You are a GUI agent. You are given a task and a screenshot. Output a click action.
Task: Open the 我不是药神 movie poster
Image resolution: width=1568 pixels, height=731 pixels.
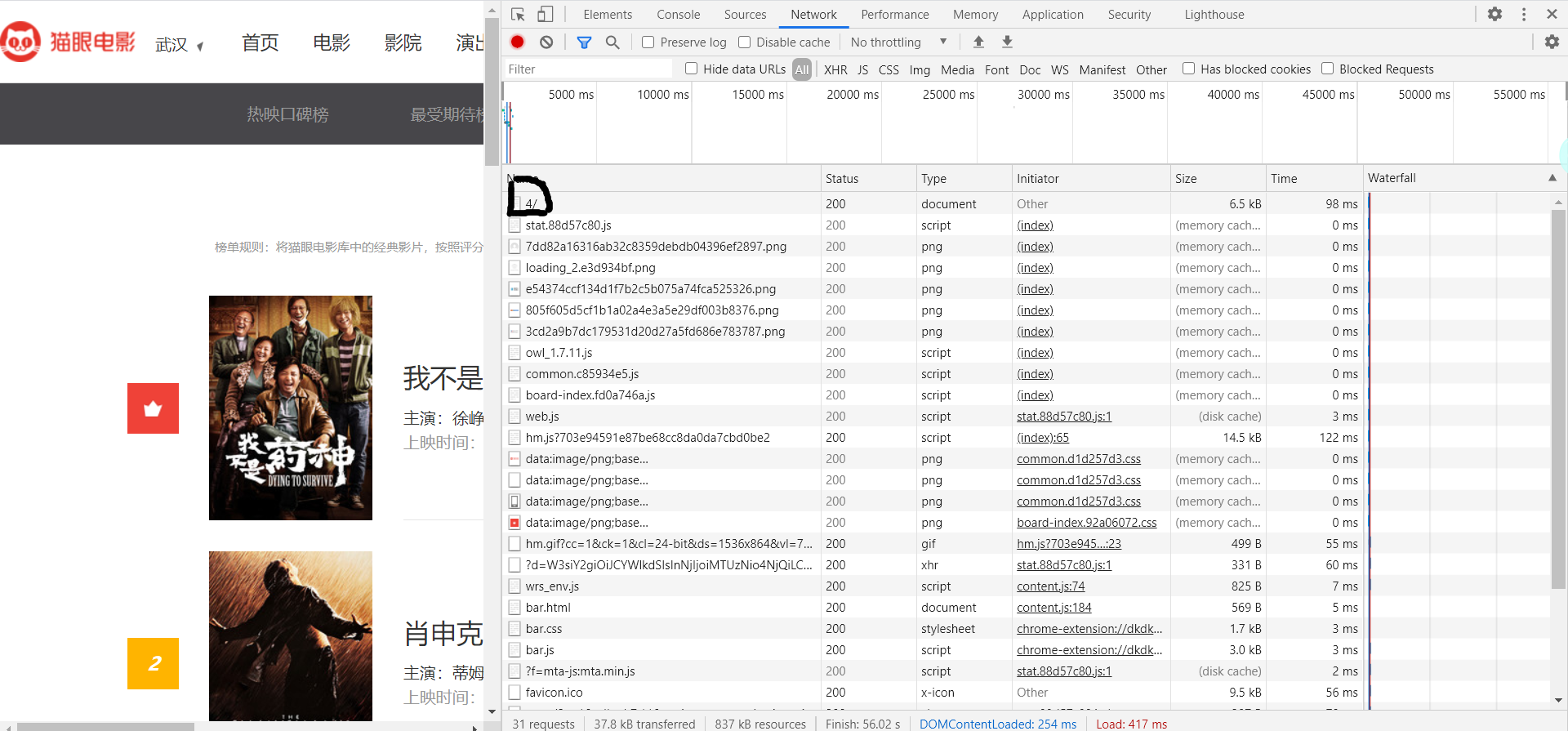tap(291, 408)
